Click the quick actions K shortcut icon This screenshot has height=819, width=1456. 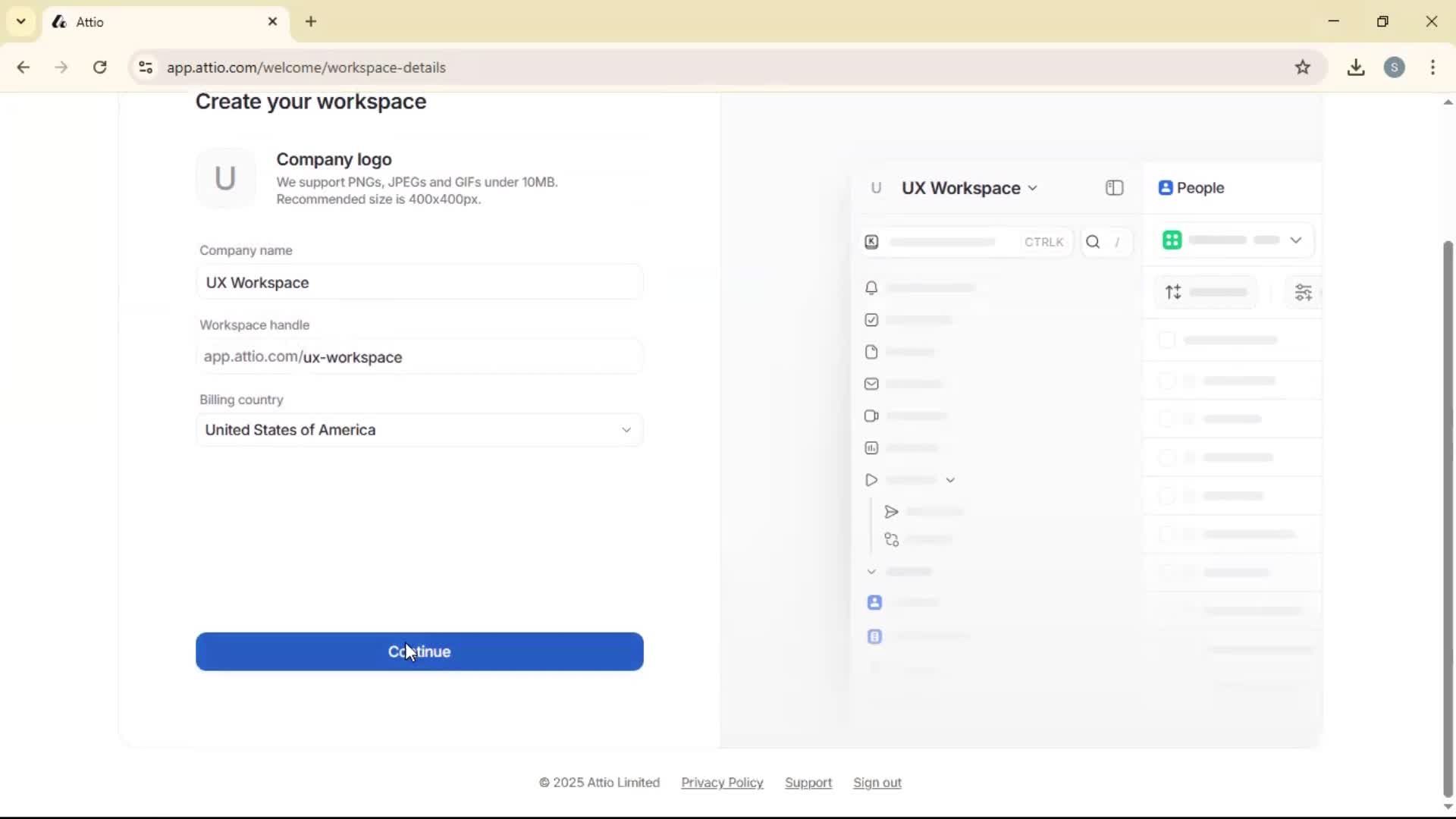point(871,242)
